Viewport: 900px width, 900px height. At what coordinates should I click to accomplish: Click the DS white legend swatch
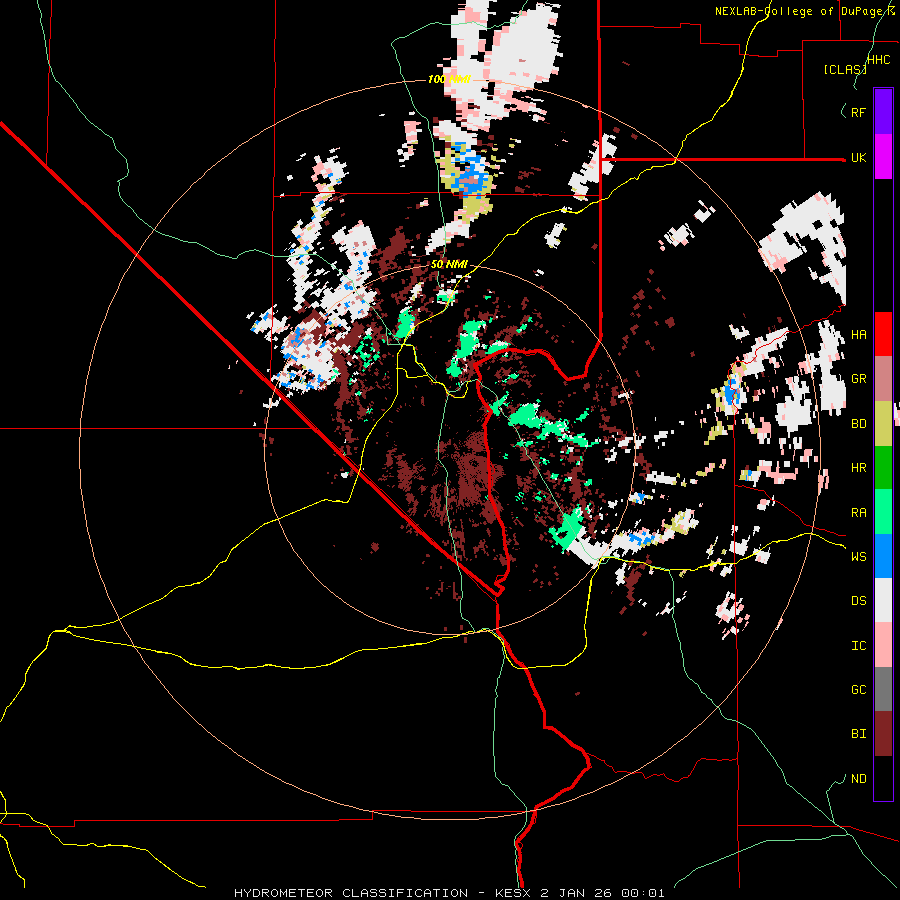pos(883,600)
